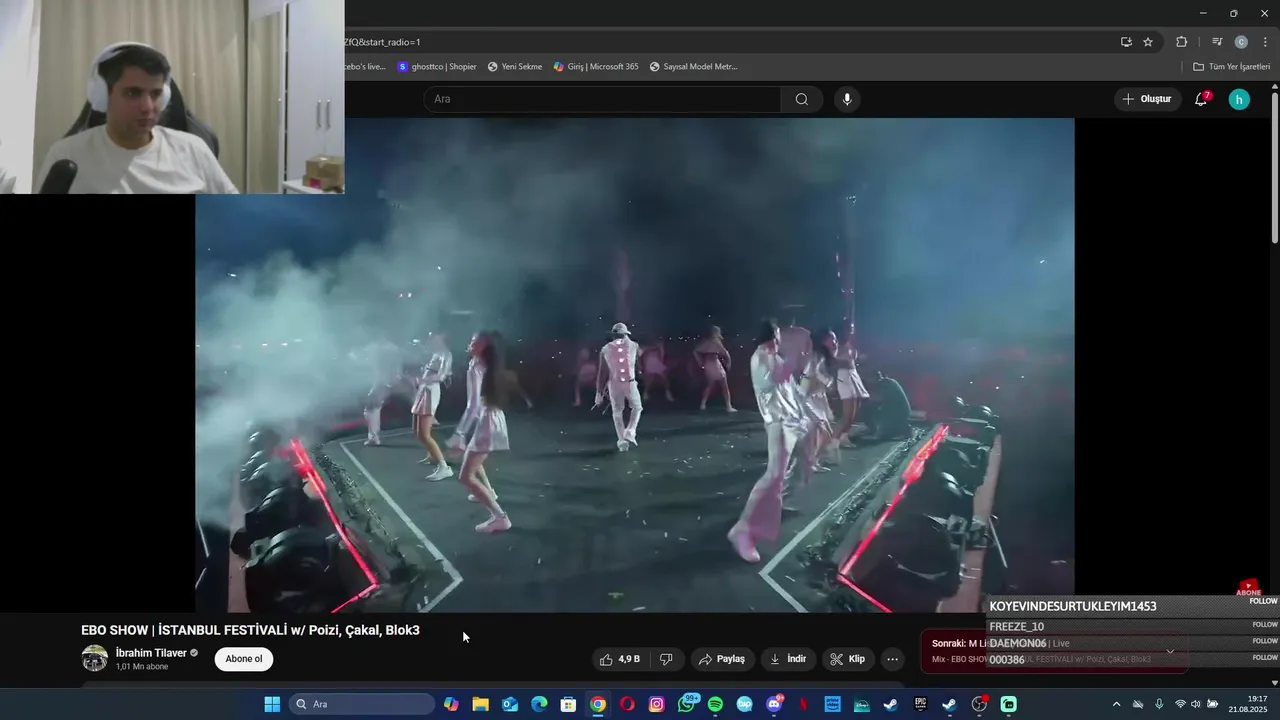Start voice search with the microphone
The width and height of the screenshot is (1280, 720).
click(847, 99)
